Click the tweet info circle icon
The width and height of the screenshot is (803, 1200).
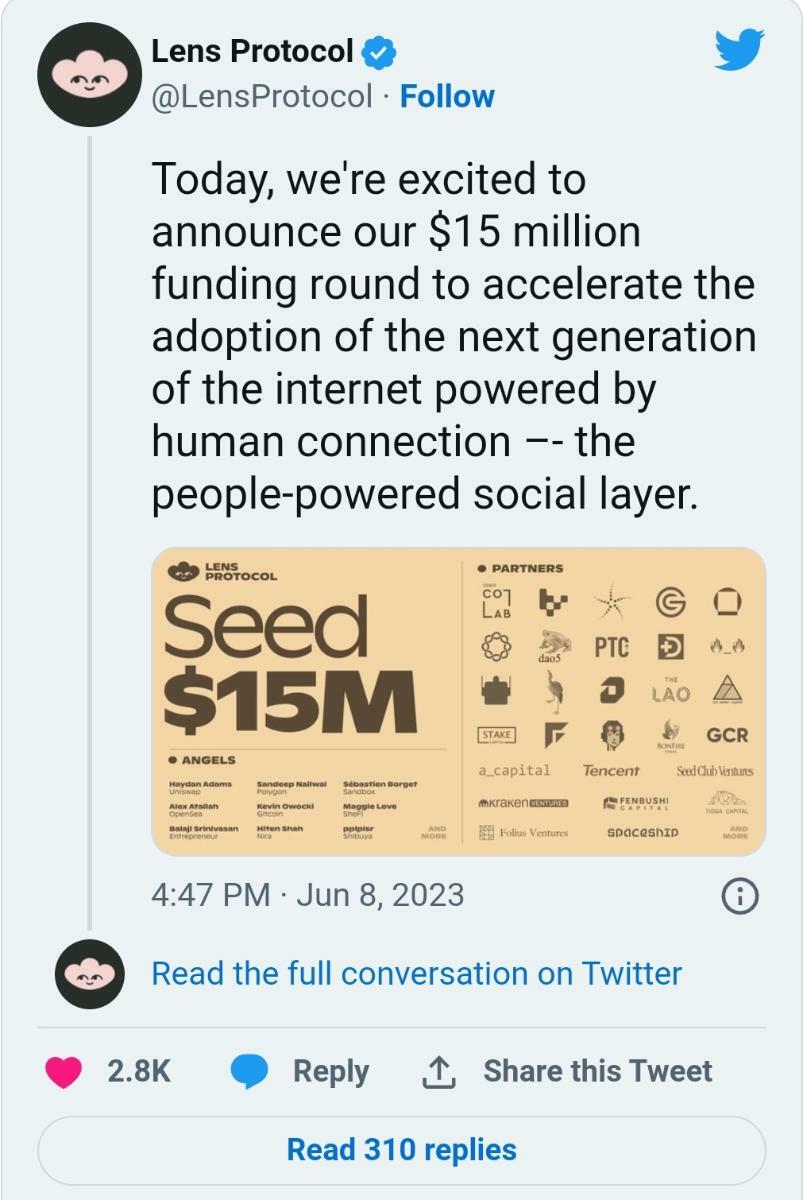coord(739,896)
